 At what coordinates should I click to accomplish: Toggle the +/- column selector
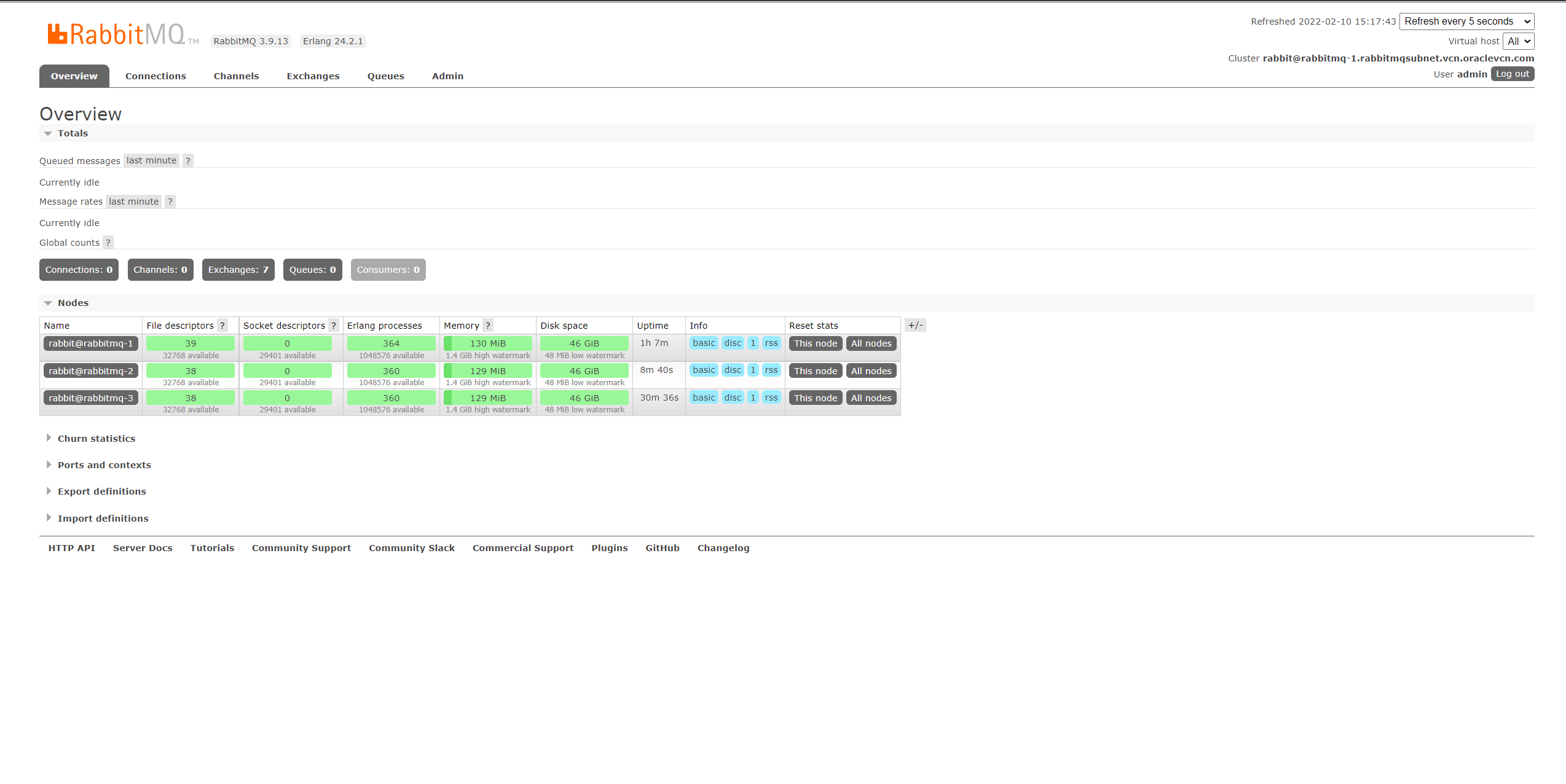pos(915,324)
